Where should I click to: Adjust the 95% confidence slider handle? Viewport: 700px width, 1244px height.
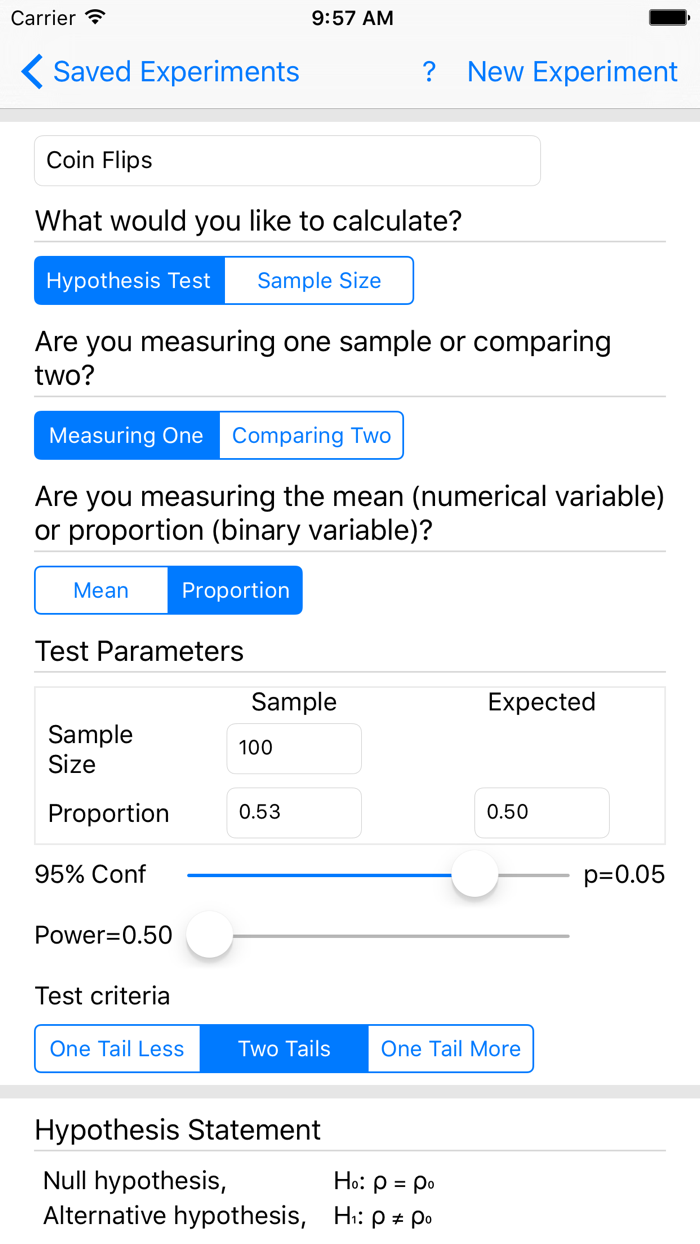[x=474, y=874]
